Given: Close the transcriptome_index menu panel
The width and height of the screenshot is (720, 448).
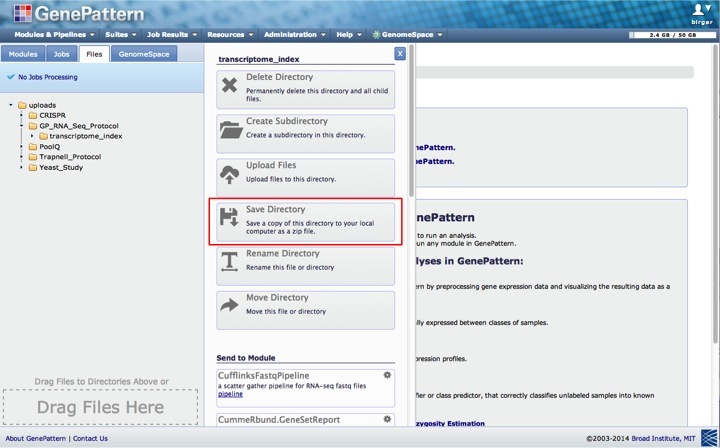Looking at the screenshot, I should tap(400, 54).
